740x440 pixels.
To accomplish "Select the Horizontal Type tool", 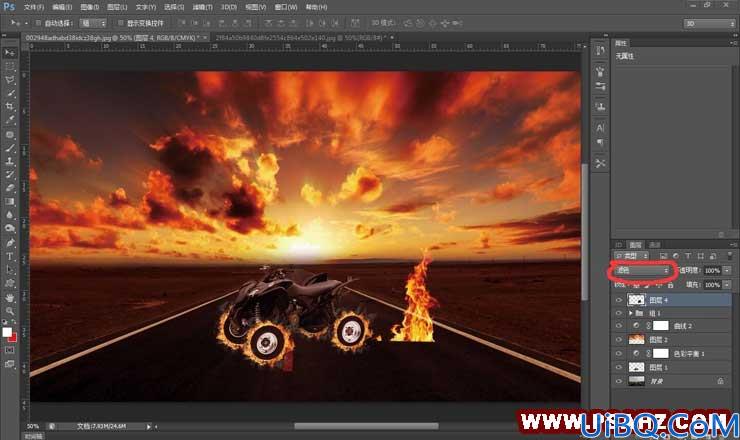I will pos(9,256).
